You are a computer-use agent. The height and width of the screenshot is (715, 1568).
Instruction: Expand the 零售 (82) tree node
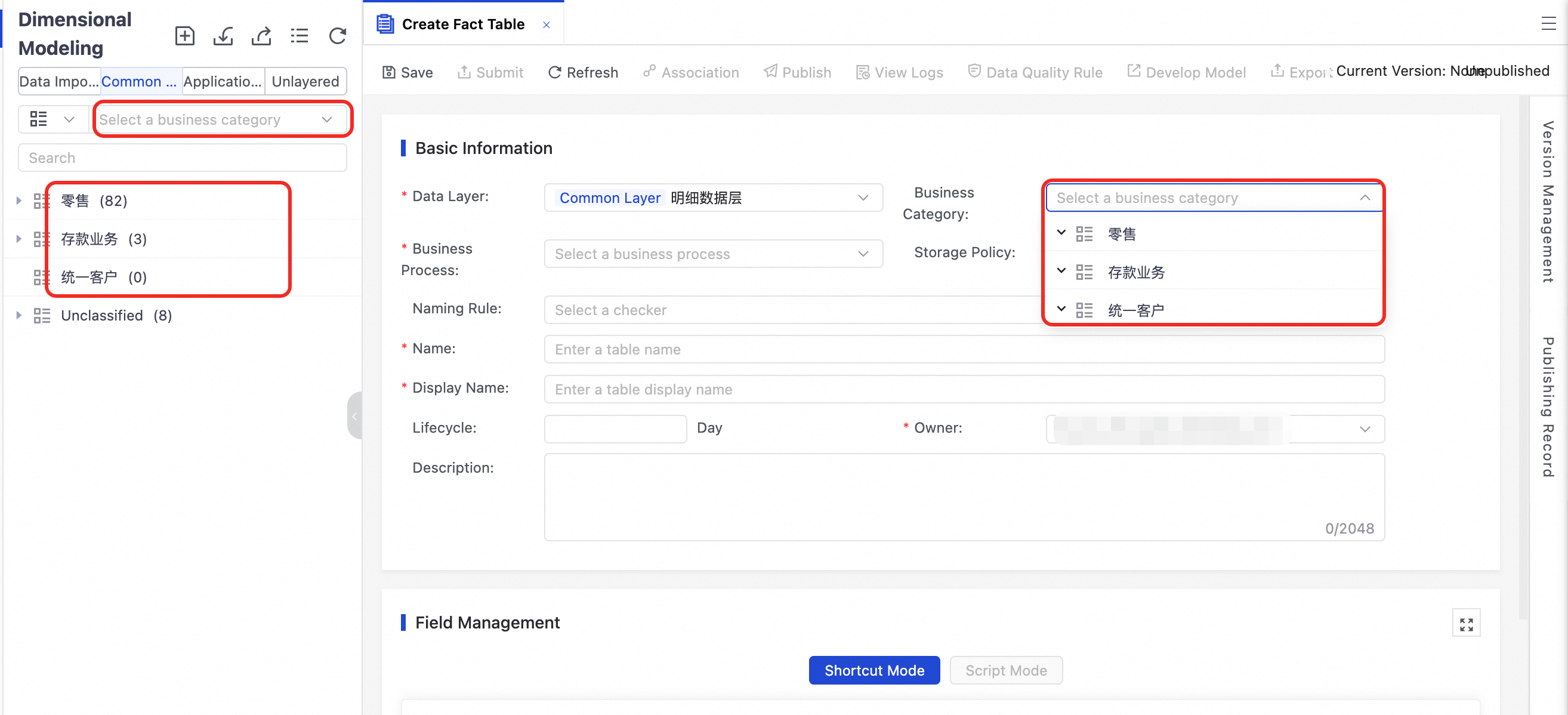click(x=18, y=201)
